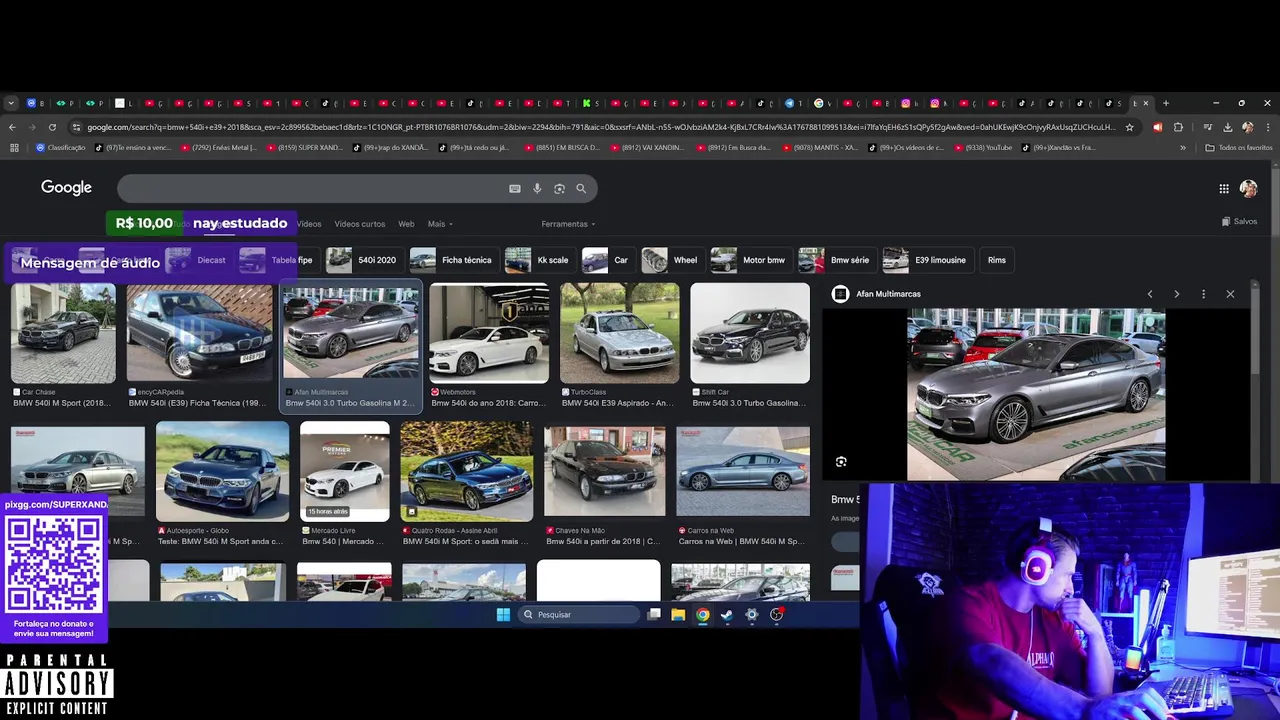Open the Salvos saved items
The width and height of the screenshot is (1280, 720).
point(1239,221)
